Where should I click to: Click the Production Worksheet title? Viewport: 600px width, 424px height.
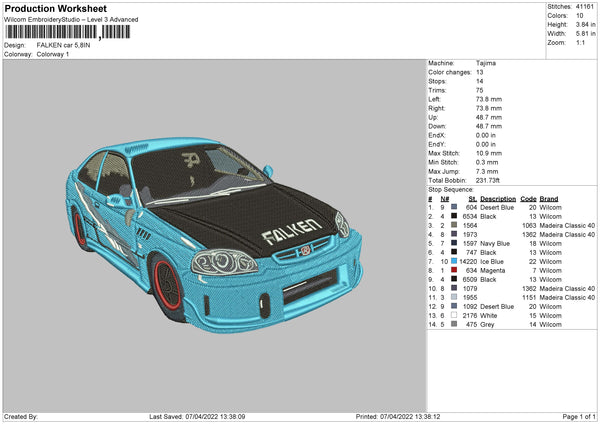55,8
